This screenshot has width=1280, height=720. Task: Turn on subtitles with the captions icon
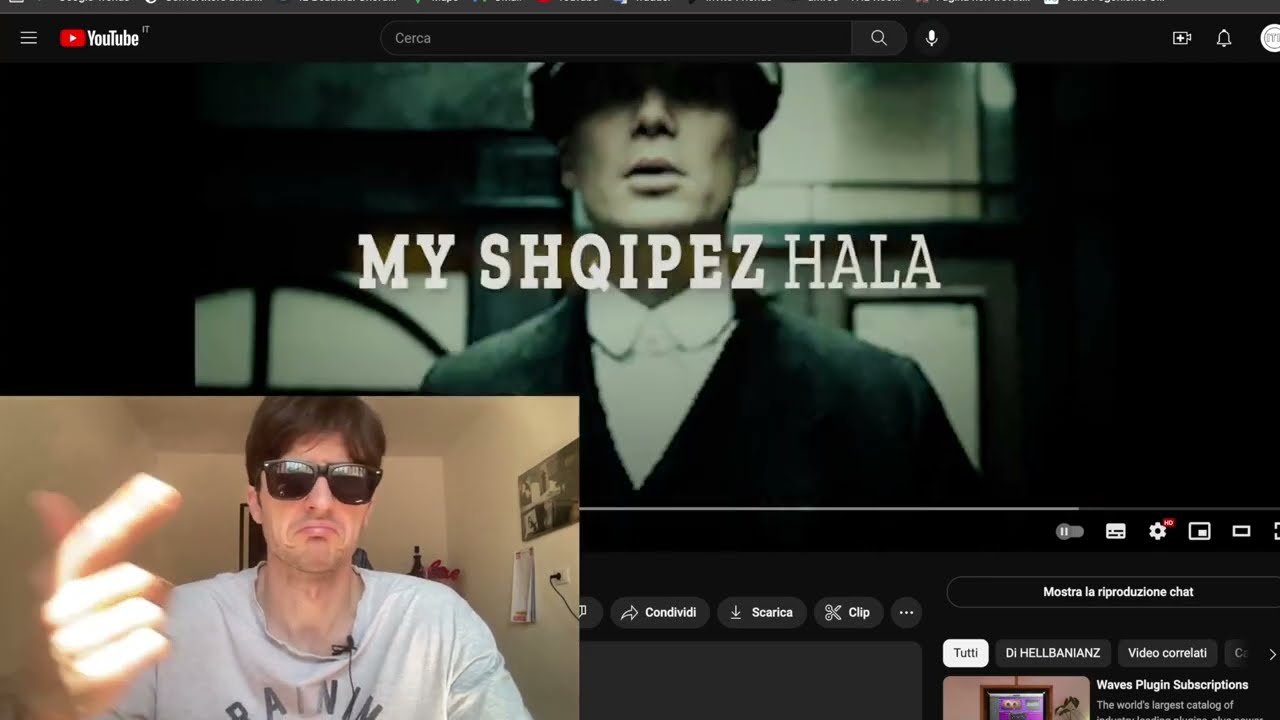pos(1116,531)
